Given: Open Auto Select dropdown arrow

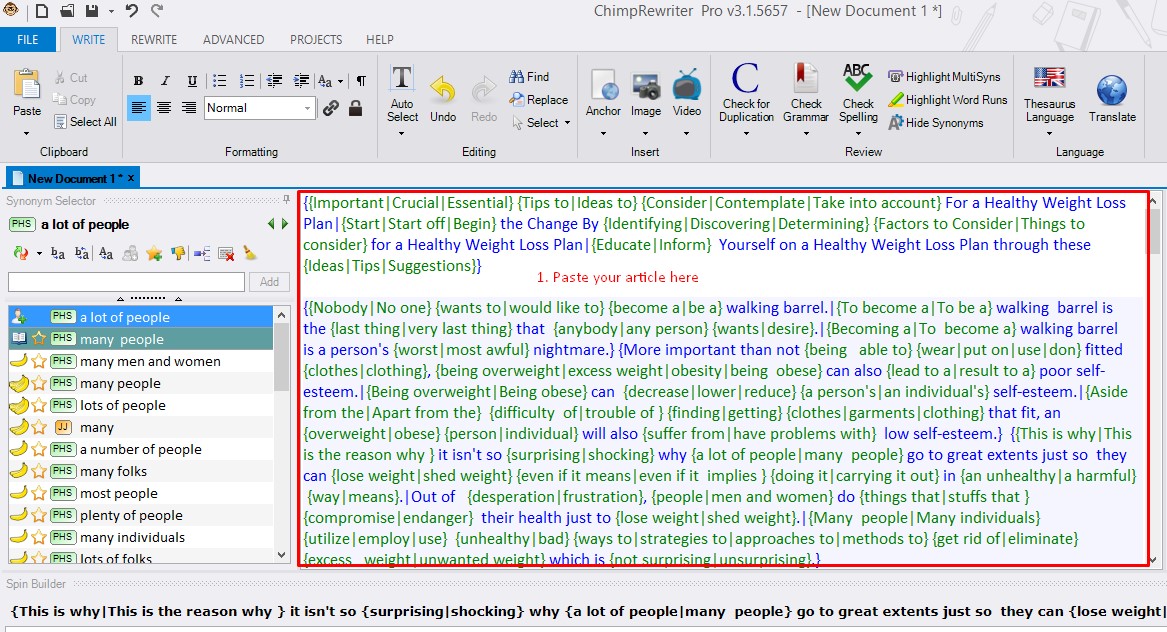Looking at the screenshot, I should 402,133.
